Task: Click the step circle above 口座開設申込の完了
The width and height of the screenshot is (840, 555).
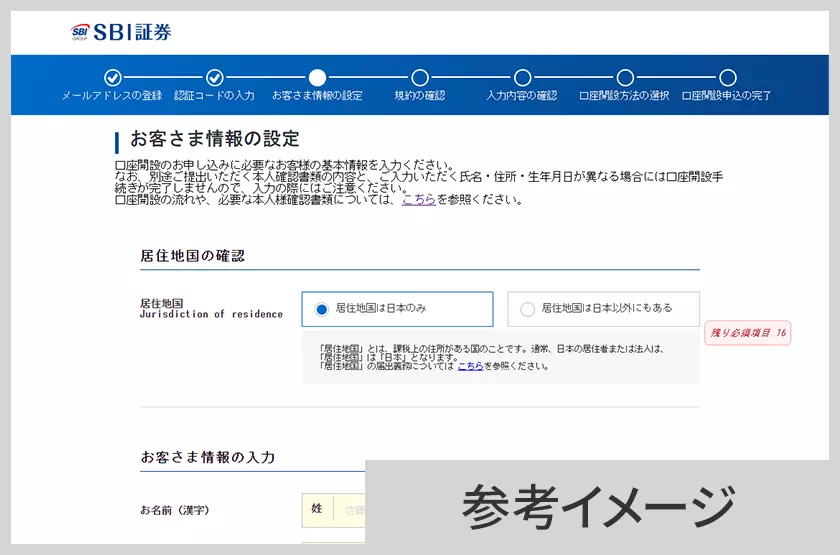Action: [727, 78]
